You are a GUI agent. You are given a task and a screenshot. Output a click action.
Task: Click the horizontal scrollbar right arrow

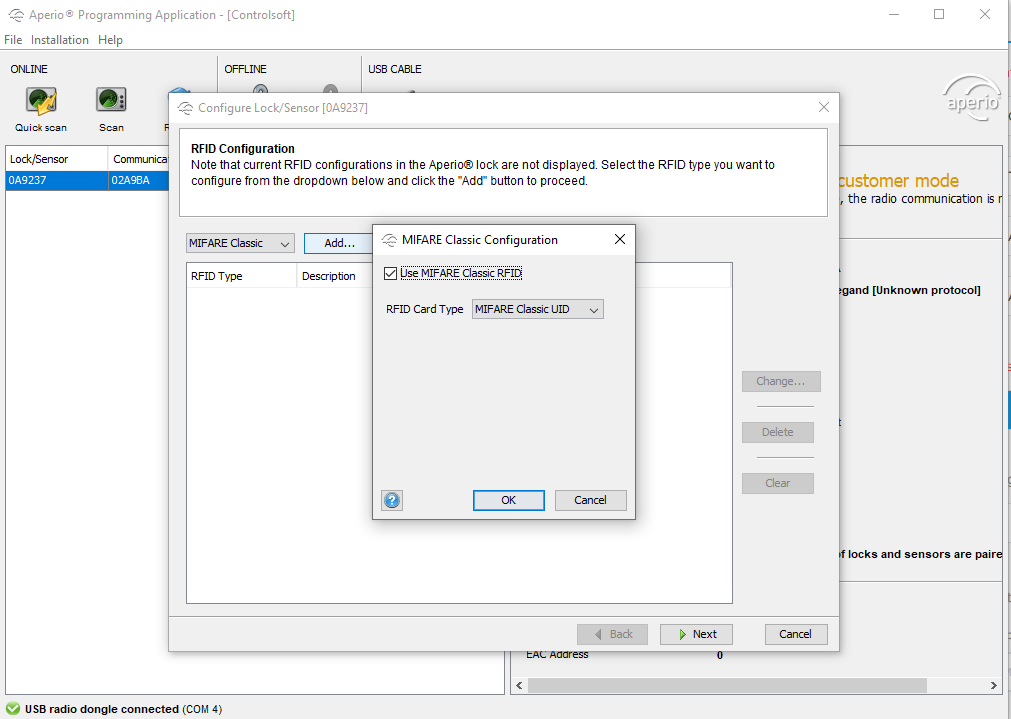pyautogui.click(x=993, y=685)
